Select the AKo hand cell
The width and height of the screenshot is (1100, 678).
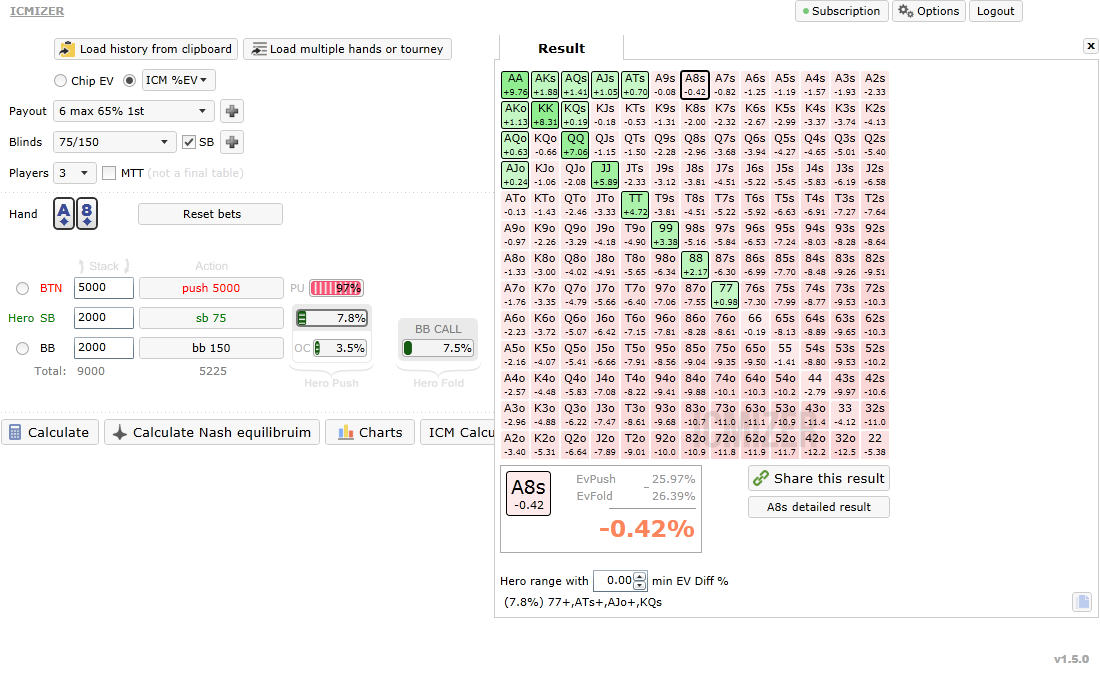[515, 115]
